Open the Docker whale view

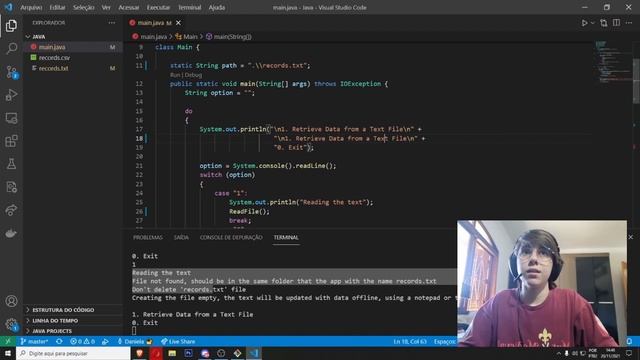point(11,233)
